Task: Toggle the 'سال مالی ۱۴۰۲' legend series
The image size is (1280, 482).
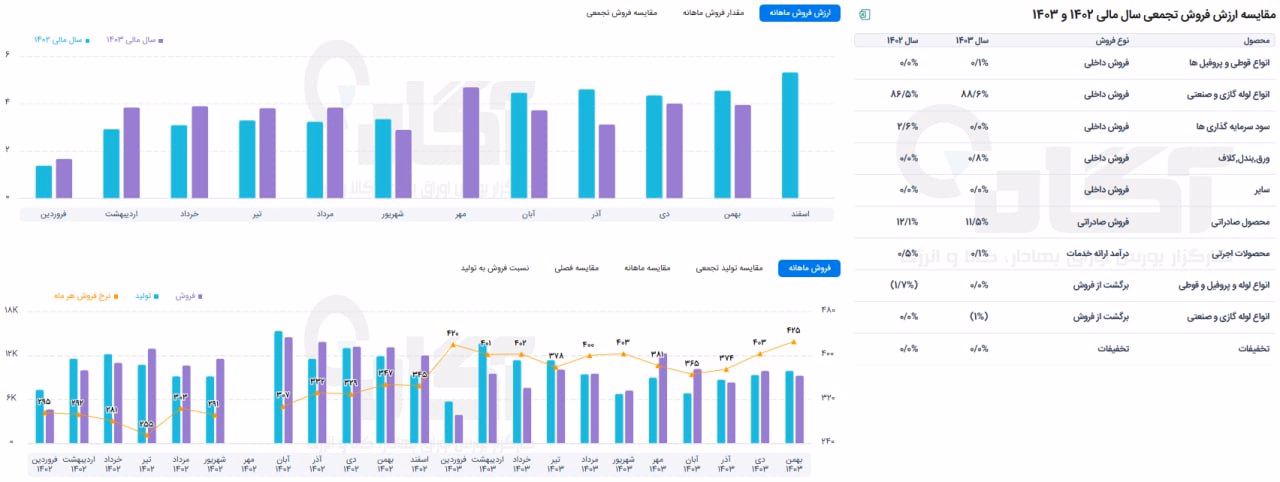Action: pyautogui.click(x=62, y=40)
